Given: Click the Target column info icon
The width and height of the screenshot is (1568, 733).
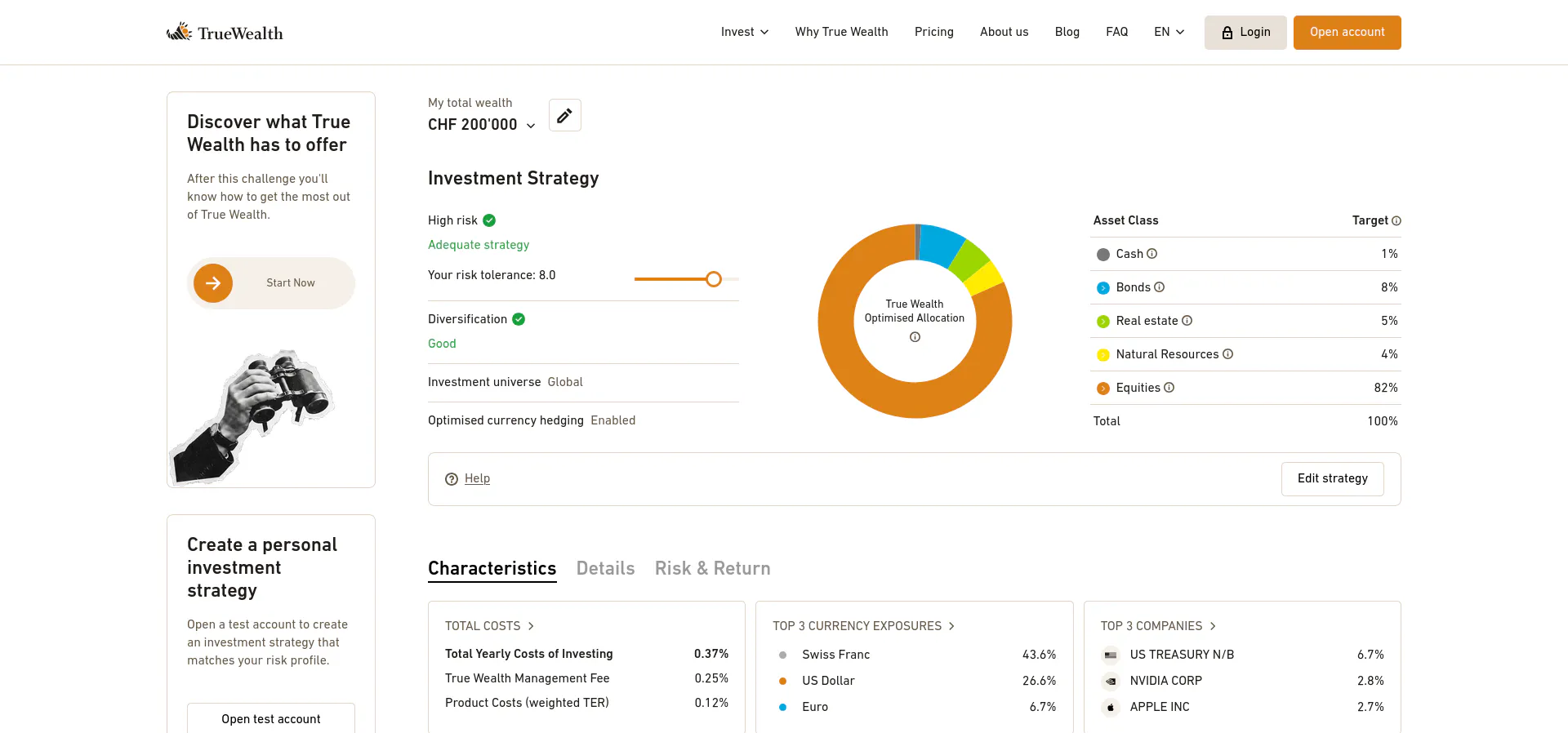Looking at the screenshot, I should point(1396,221).
